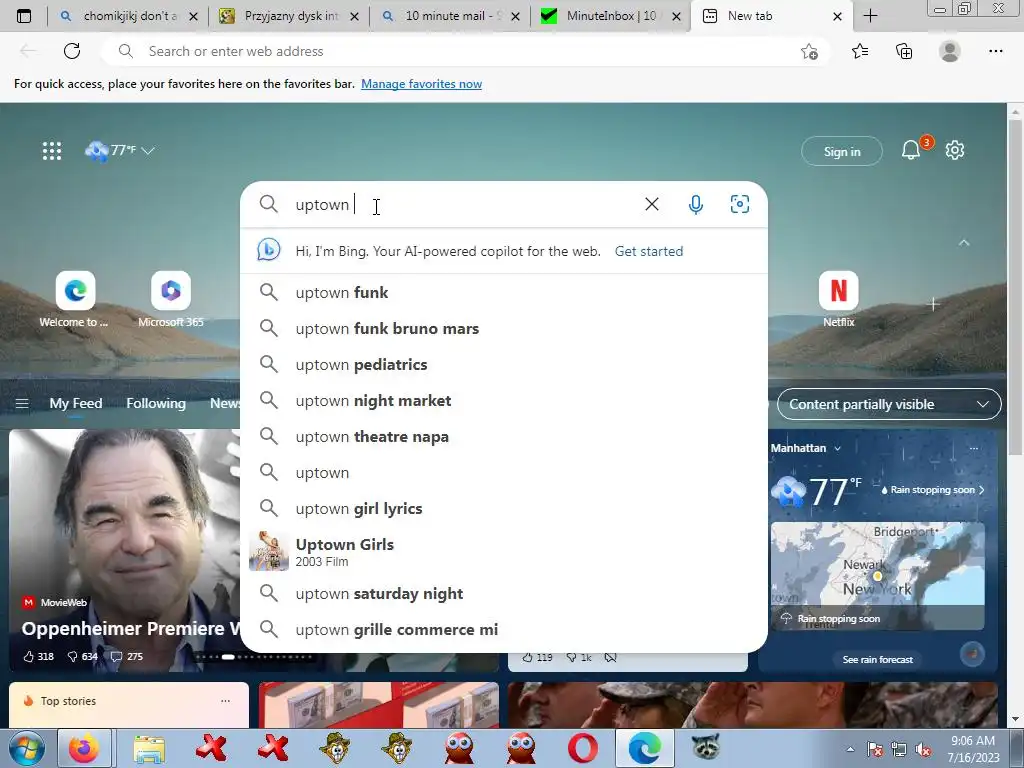Open Top stories more options ellipsis

(x=225, y=701)
